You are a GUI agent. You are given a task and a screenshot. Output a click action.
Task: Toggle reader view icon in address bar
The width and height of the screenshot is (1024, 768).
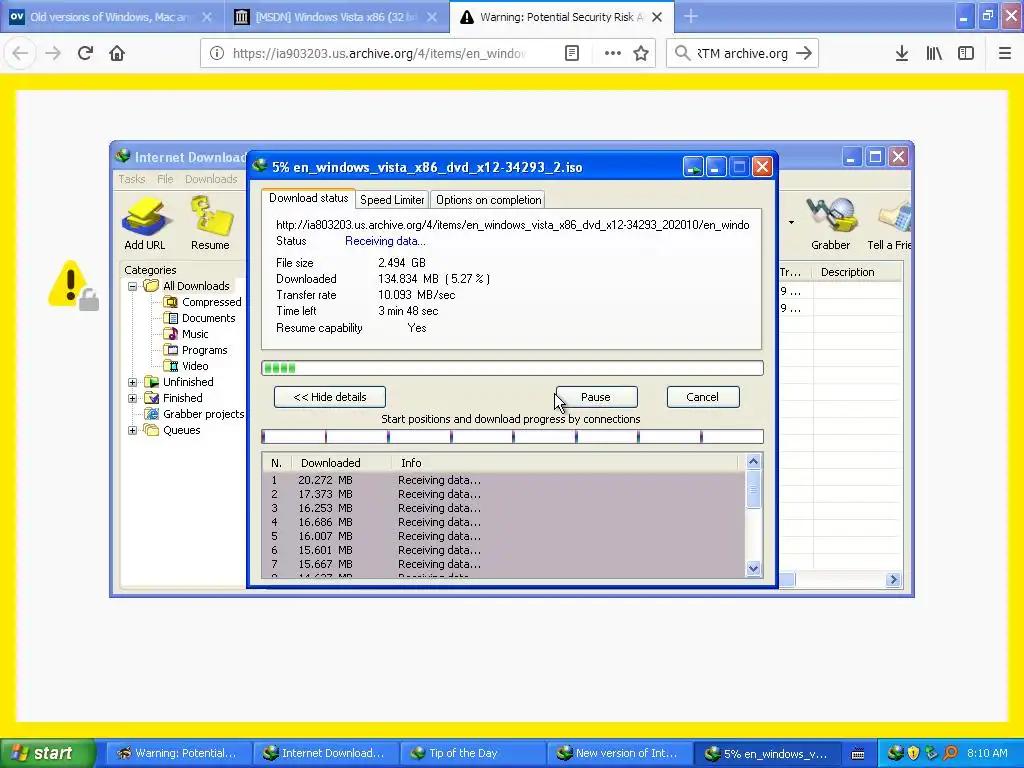tap(572, 54)
